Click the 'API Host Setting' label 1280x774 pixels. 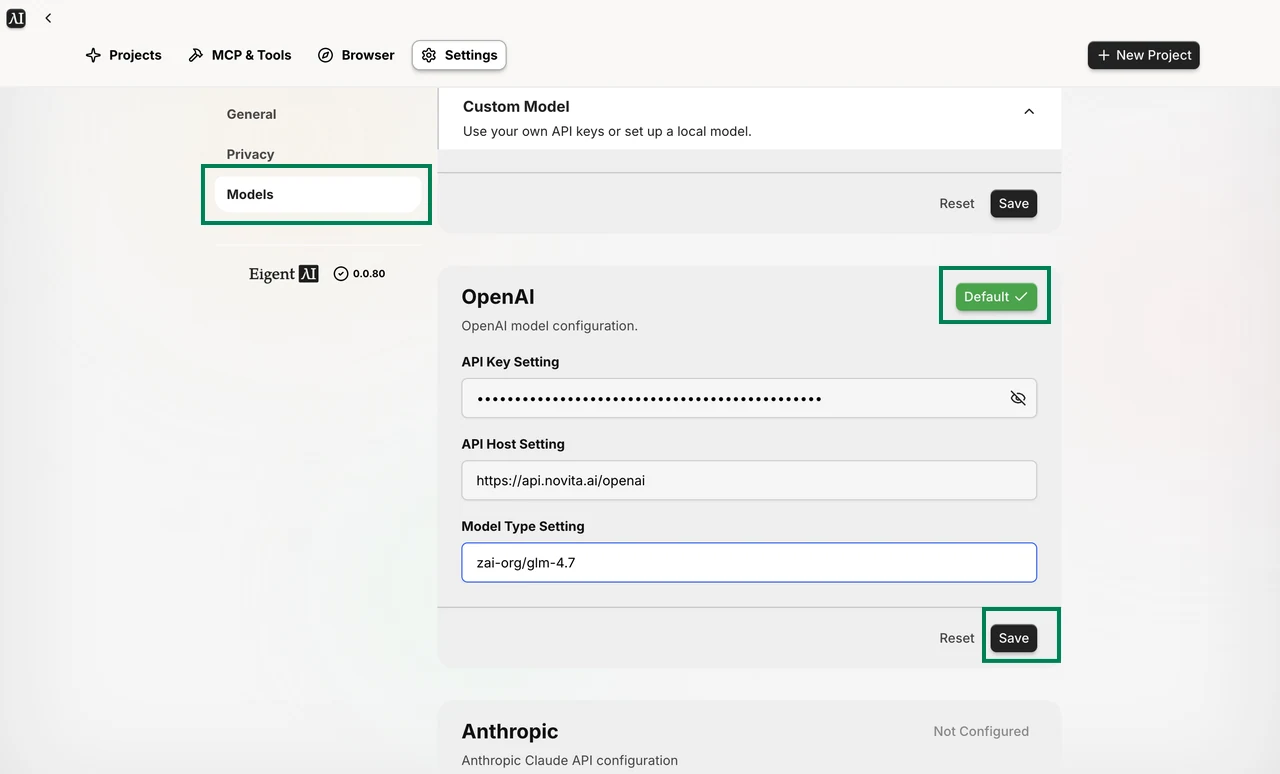(513, 444)
